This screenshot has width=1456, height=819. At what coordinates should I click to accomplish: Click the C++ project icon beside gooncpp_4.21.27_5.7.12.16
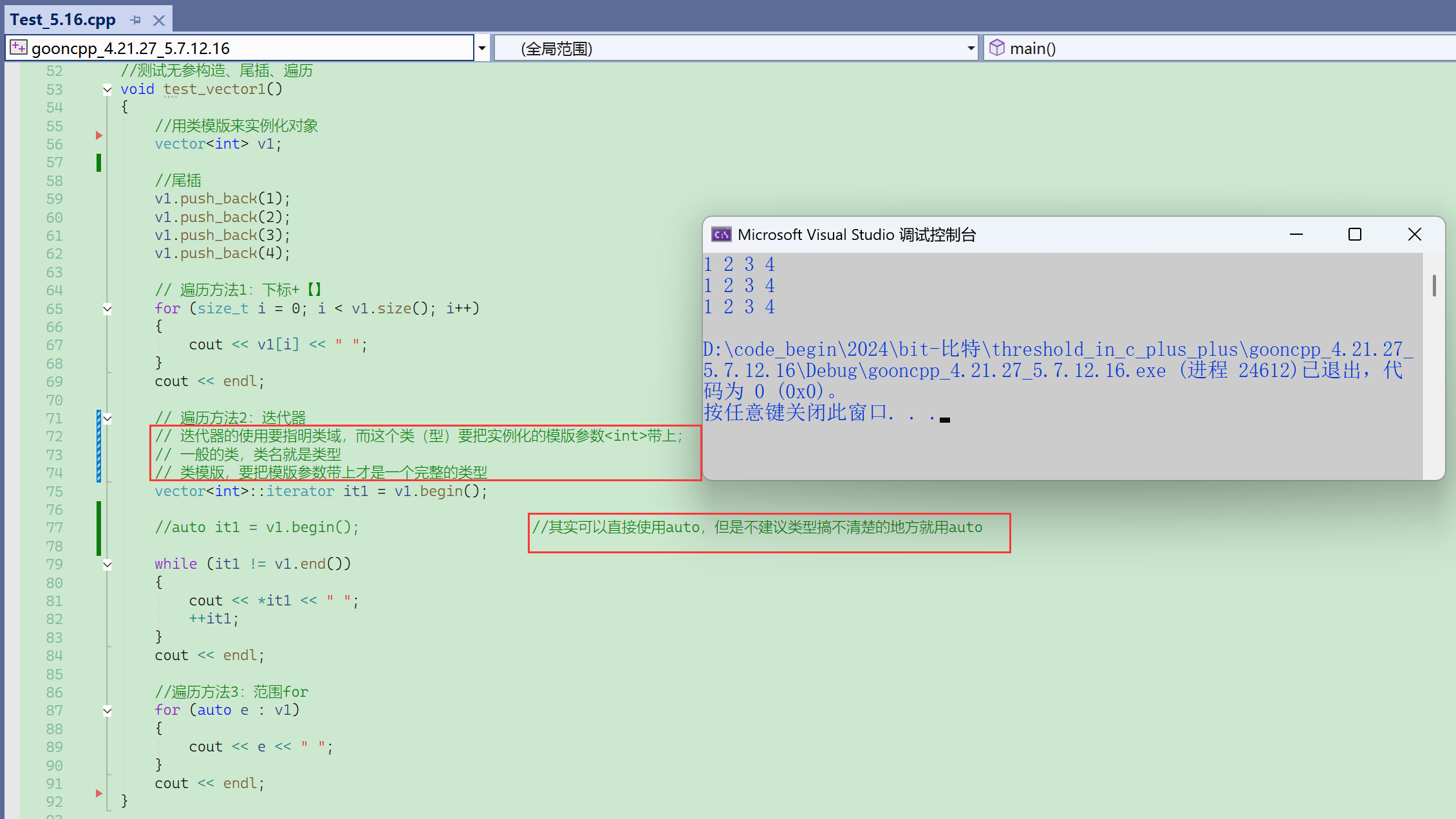click(19, 48)
